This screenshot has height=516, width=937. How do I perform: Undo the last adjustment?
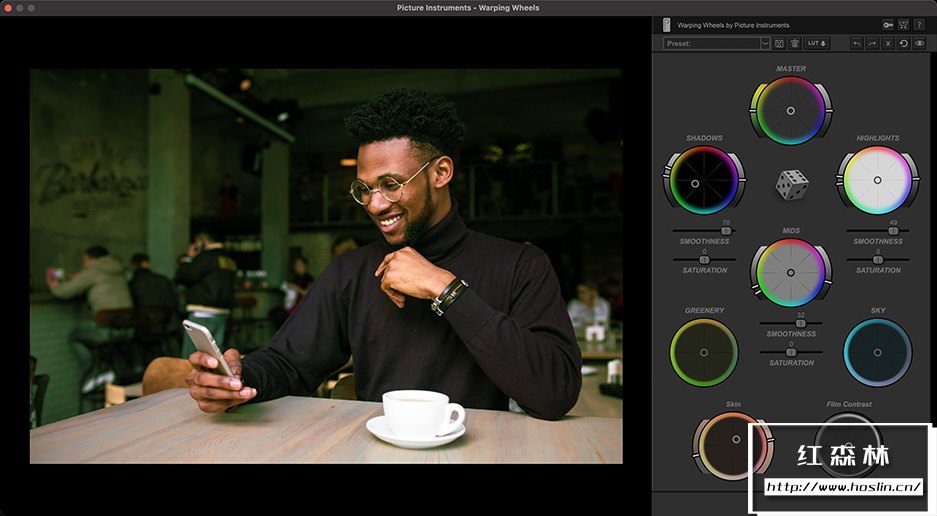[x=856, y=44]
